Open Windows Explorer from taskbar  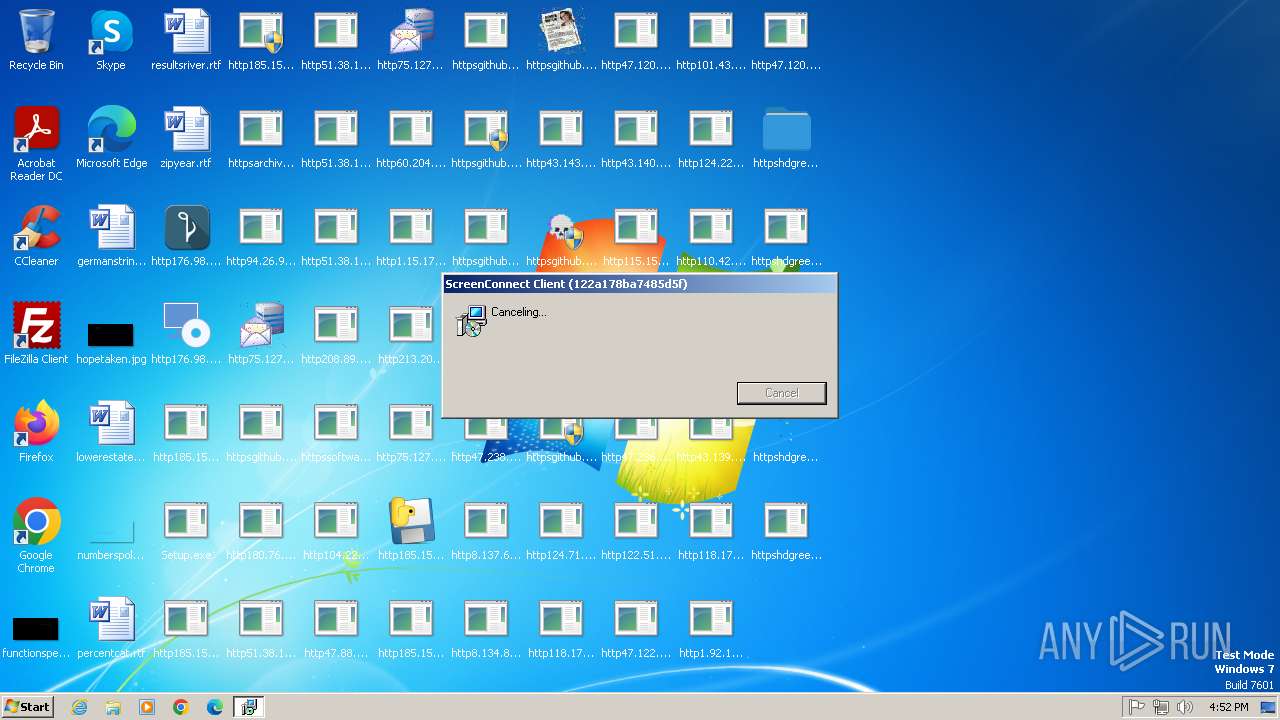tap(113, 707)
